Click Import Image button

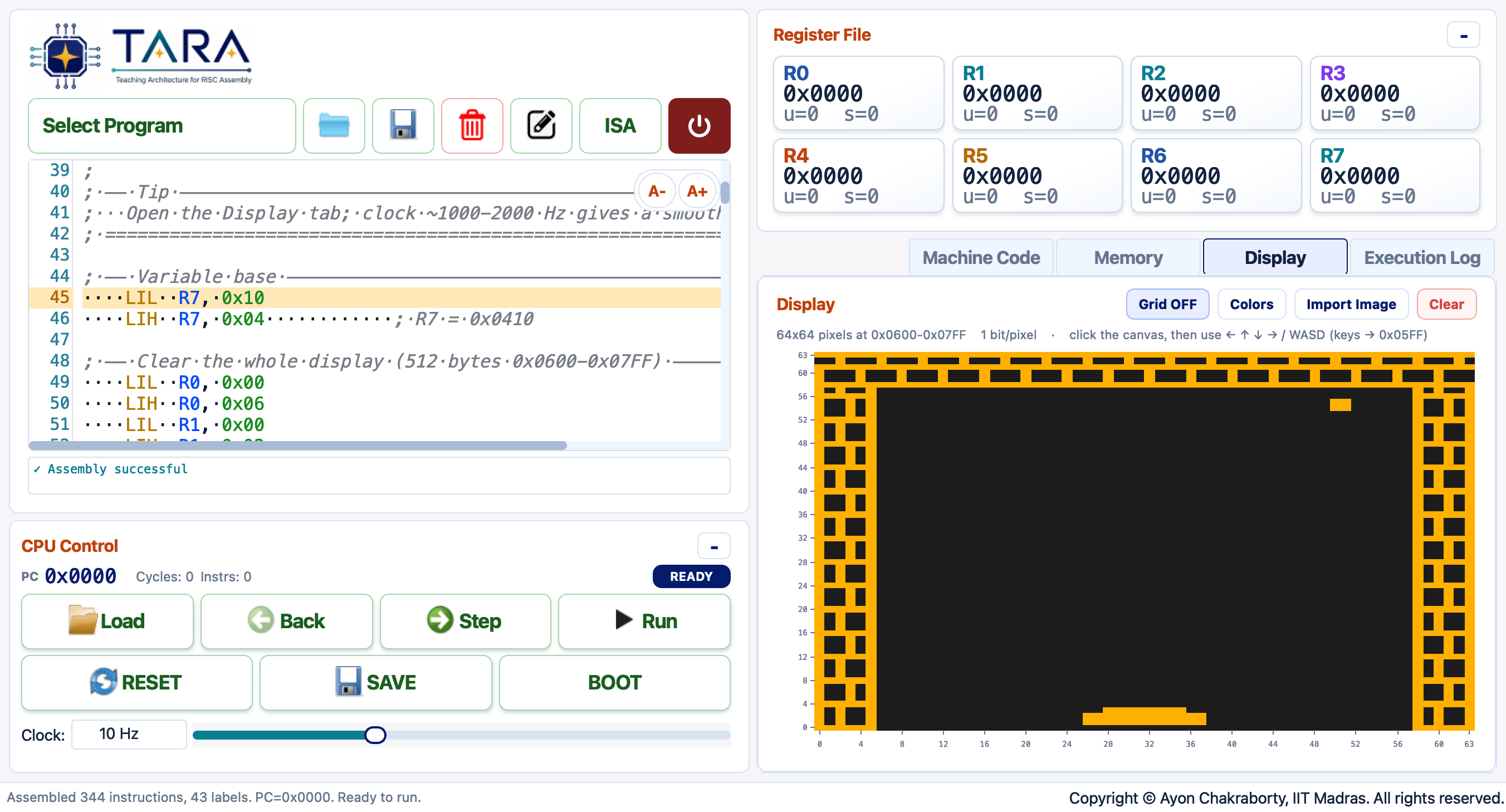1351,304
